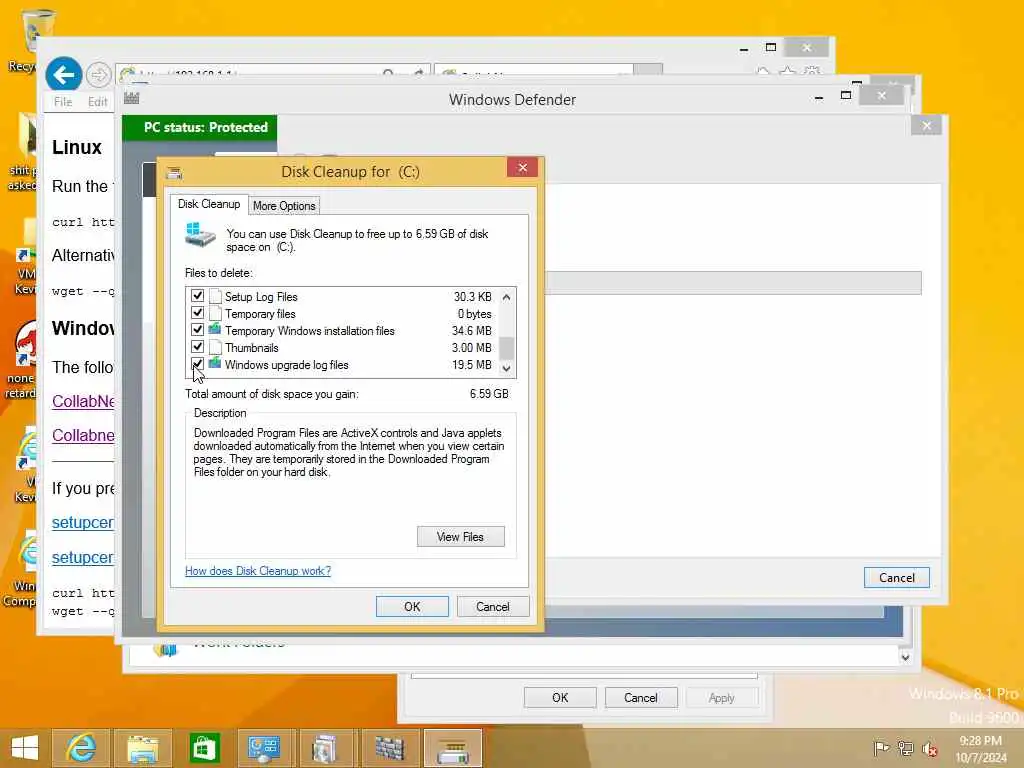
Task: Close the white dialog behind Disk Cleanup
Action: point(926,125)
